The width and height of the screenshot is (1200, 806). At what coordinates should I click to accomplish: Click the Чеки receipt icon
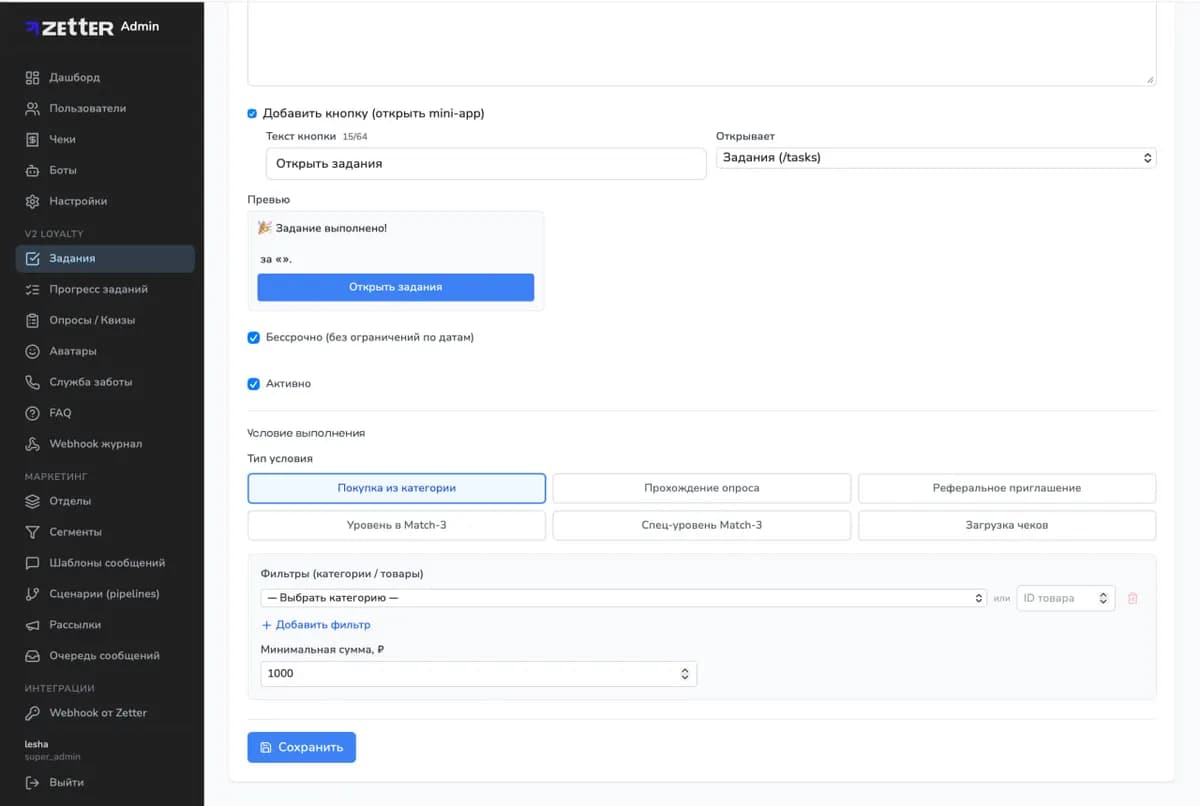point(32,139)
